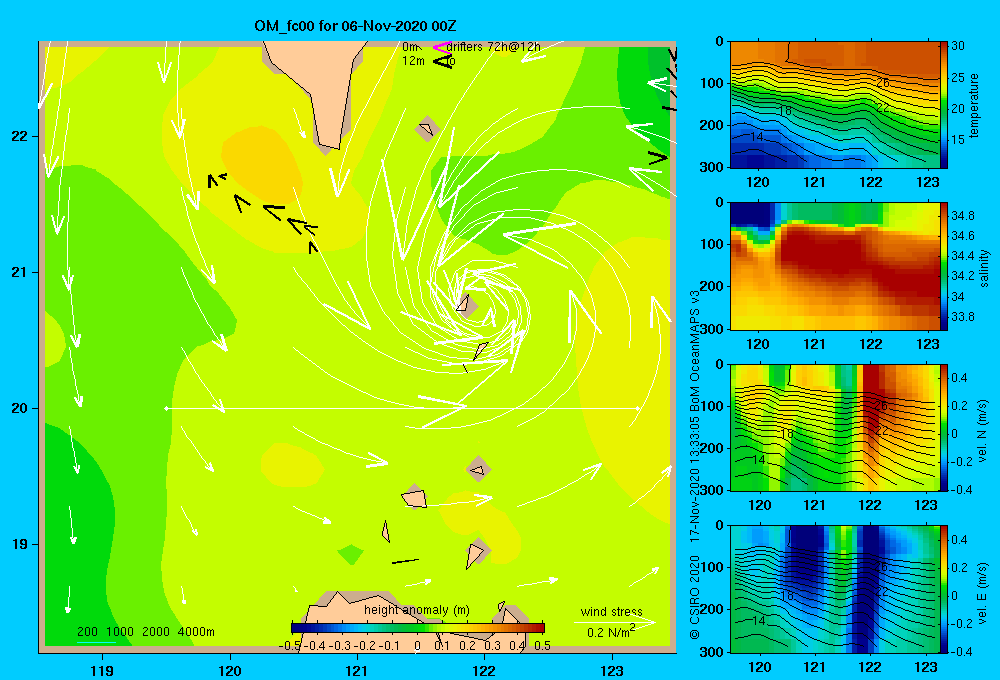Click the 'drifters 72h@12h' legend text
The height and width of the screenshot is (680, 1000).
click(493, 47)
